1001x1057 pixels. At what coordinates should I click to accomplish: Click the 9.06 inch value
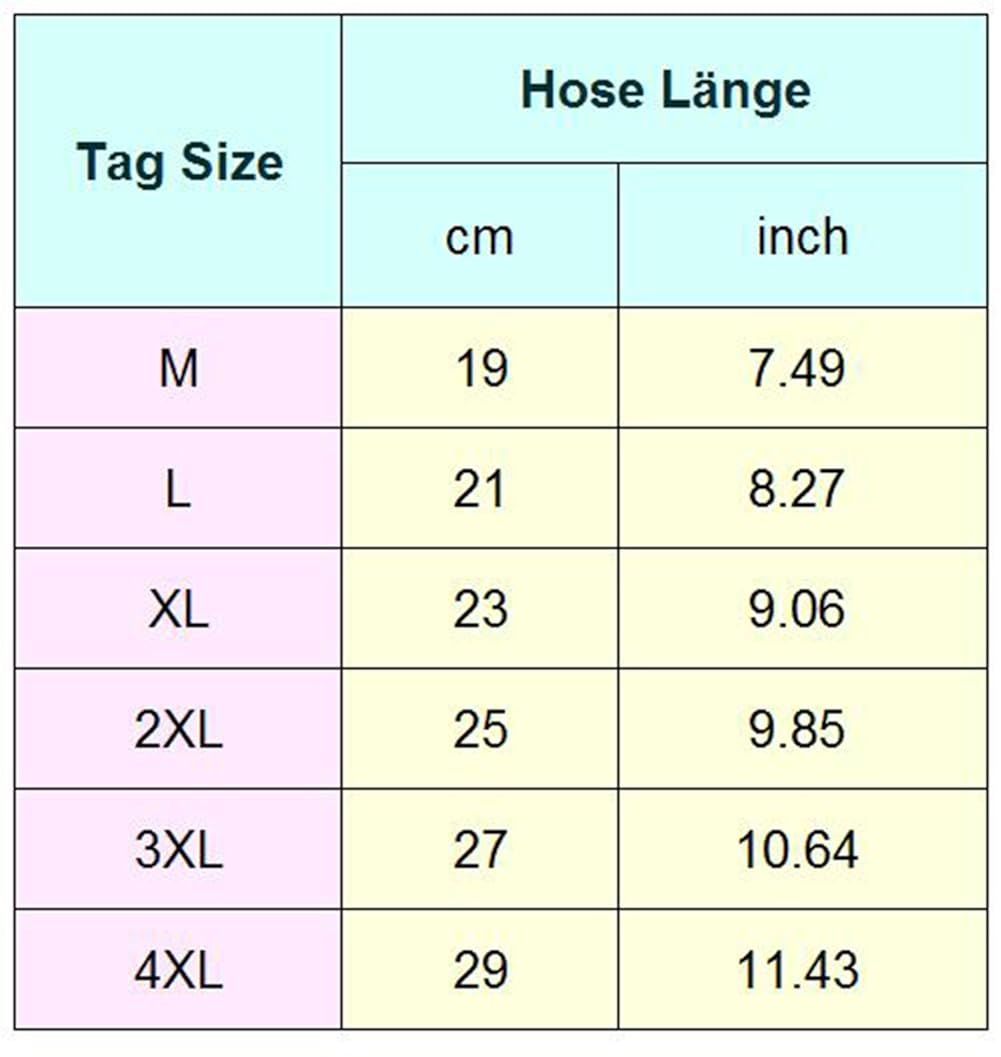(797, 609)
